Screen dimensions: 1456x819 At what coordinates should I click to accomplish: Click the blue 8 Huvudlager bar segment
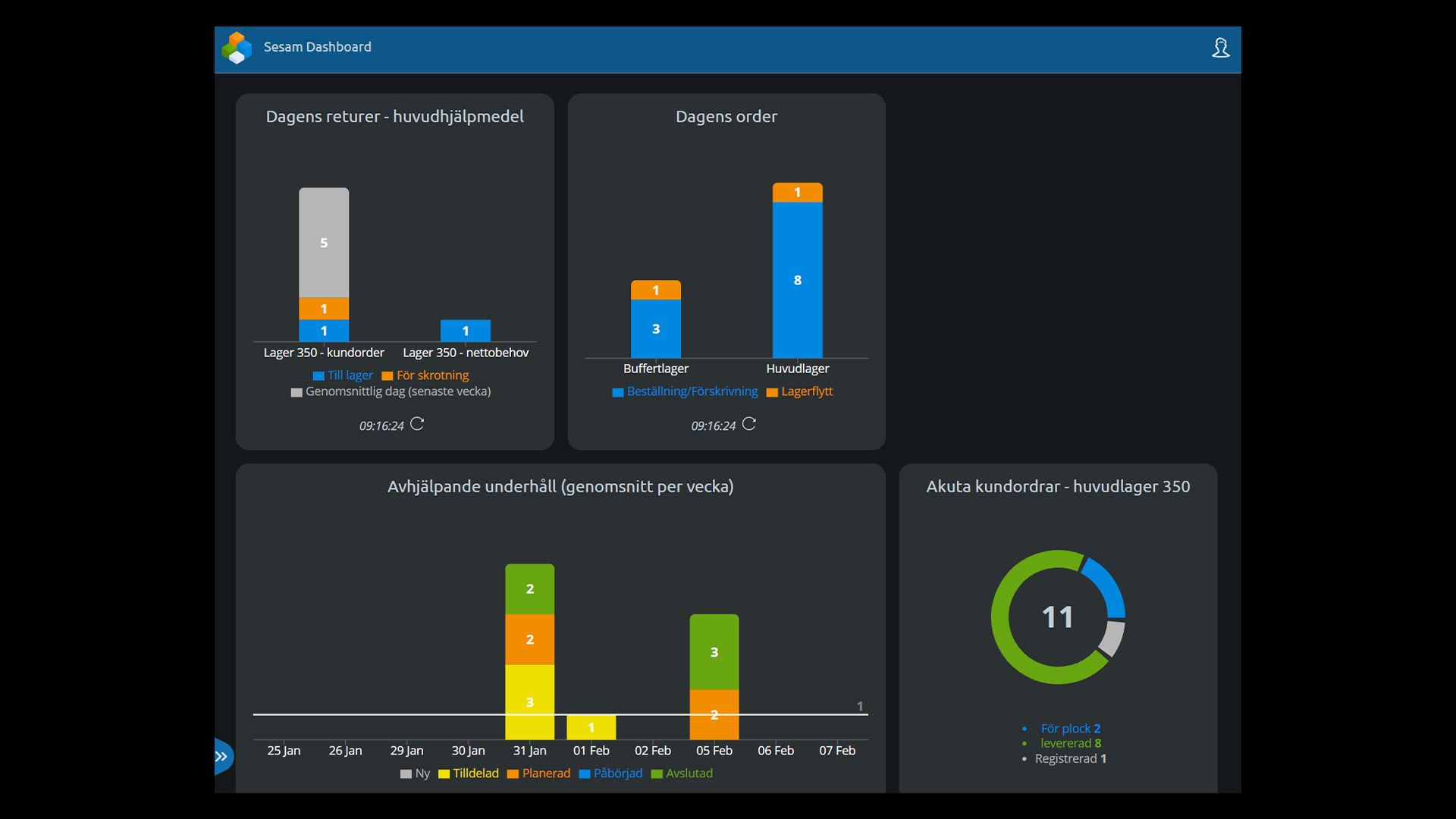click(x=797, y=280)
